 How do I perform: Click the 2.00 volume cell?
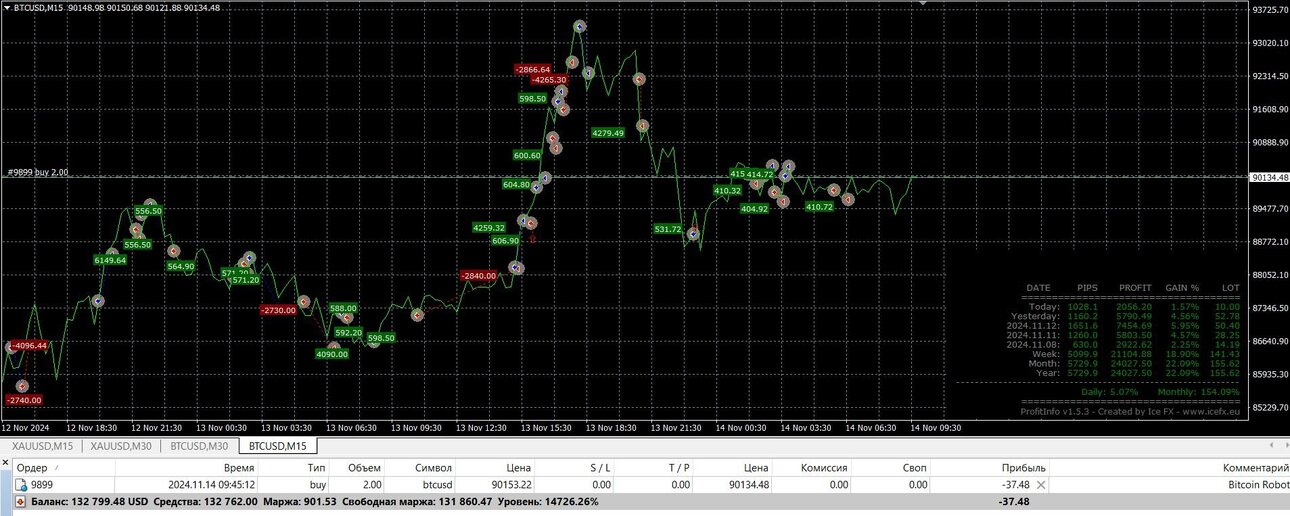(371, 485)
